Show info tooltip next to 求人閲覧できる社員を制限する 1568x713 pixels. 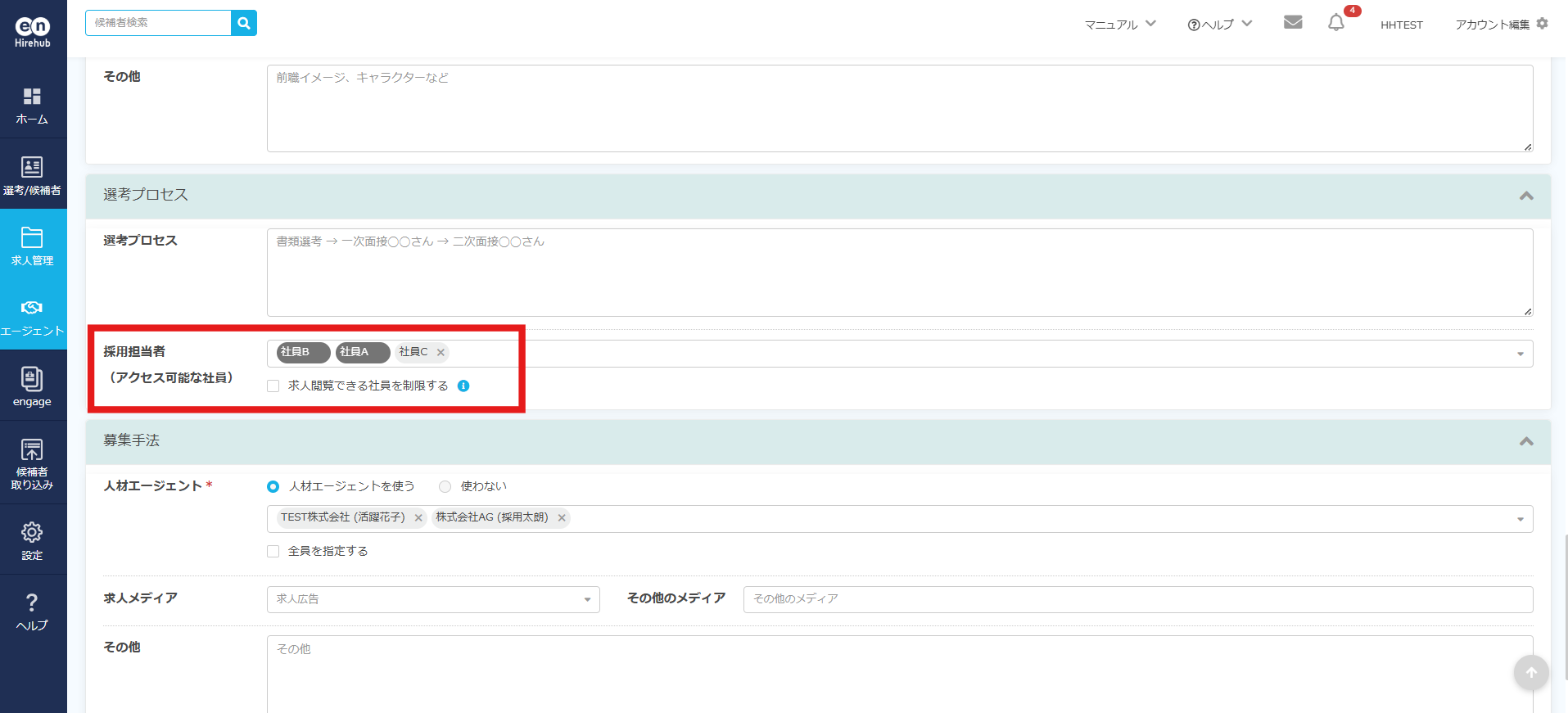click(463, 386)
